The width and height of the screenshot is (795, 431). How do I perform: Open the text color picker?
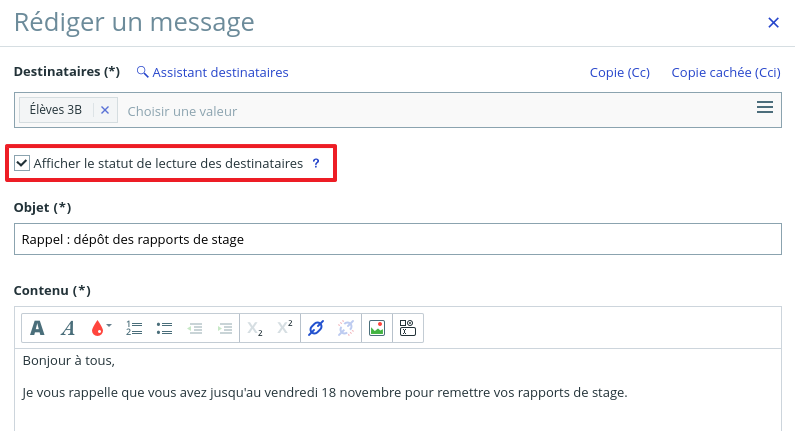(100, 328)
